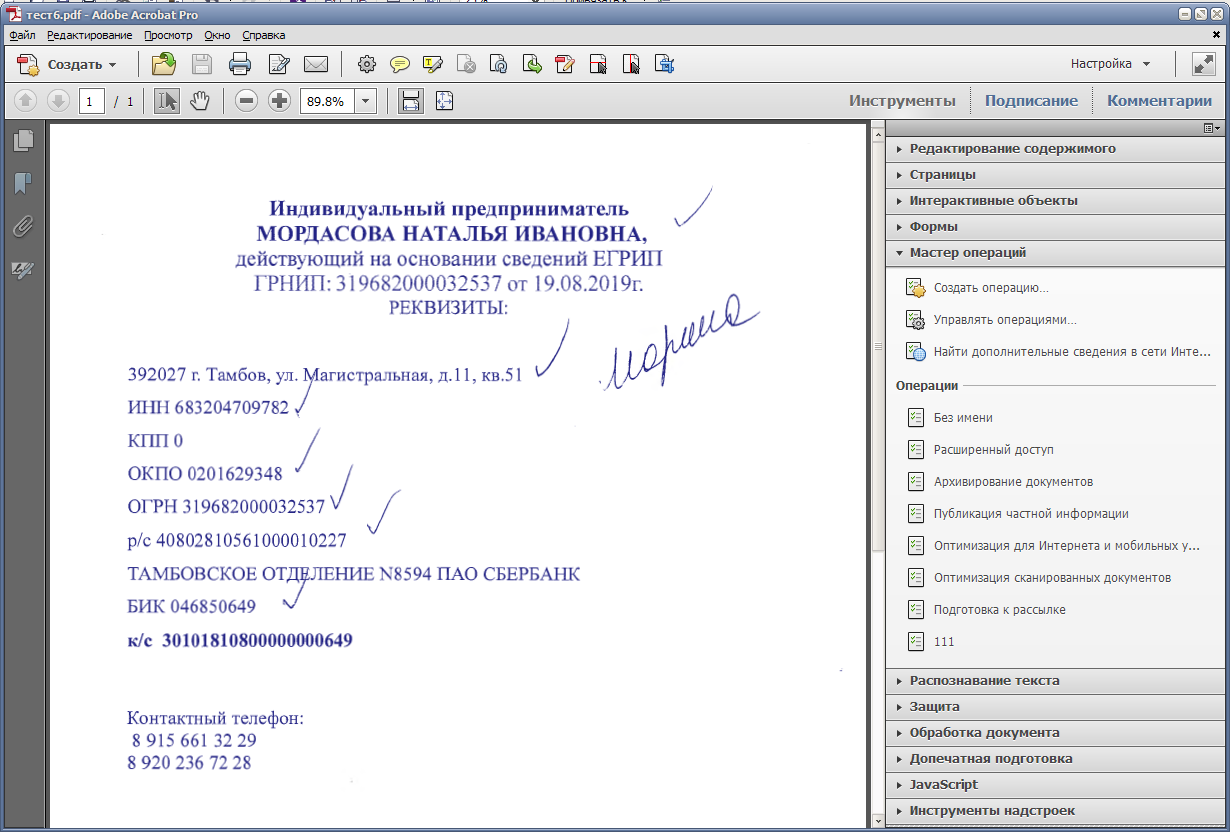
Task: Click the fit one full page icon
Action: (444, 101)
